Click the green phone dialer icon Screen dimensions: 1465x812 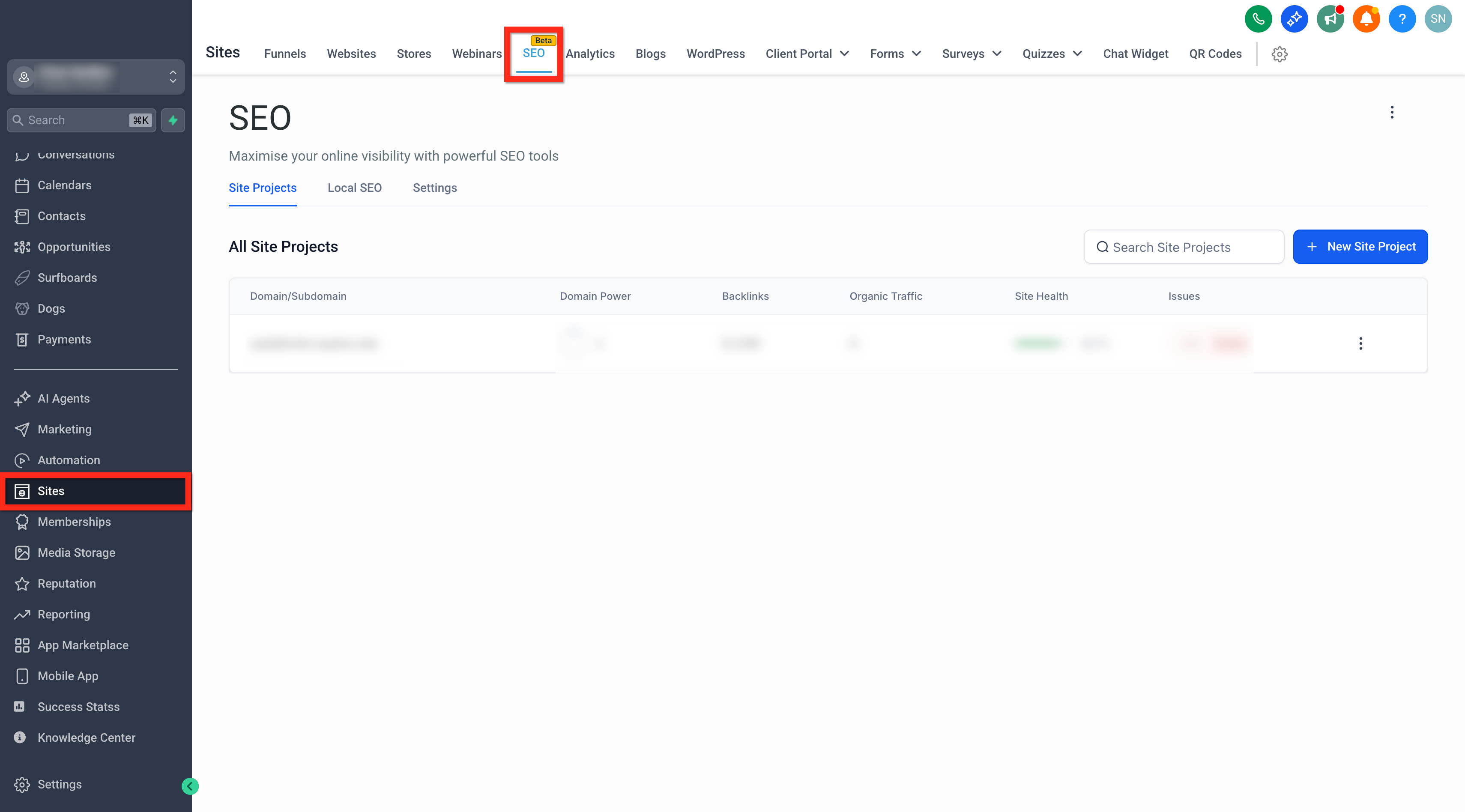coord(1258,19)
